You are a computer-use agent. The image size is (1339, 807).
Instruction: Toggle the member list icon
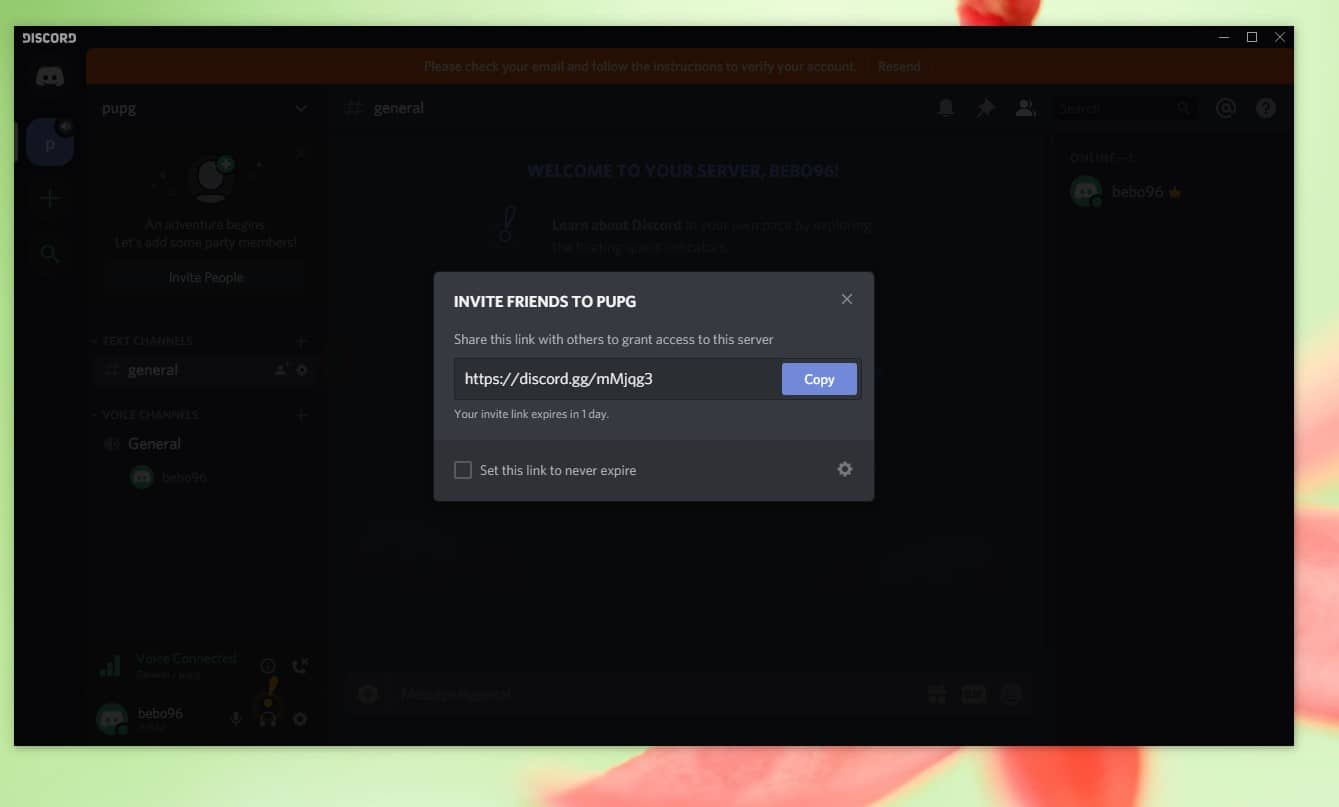click(x=1025, y=108)
